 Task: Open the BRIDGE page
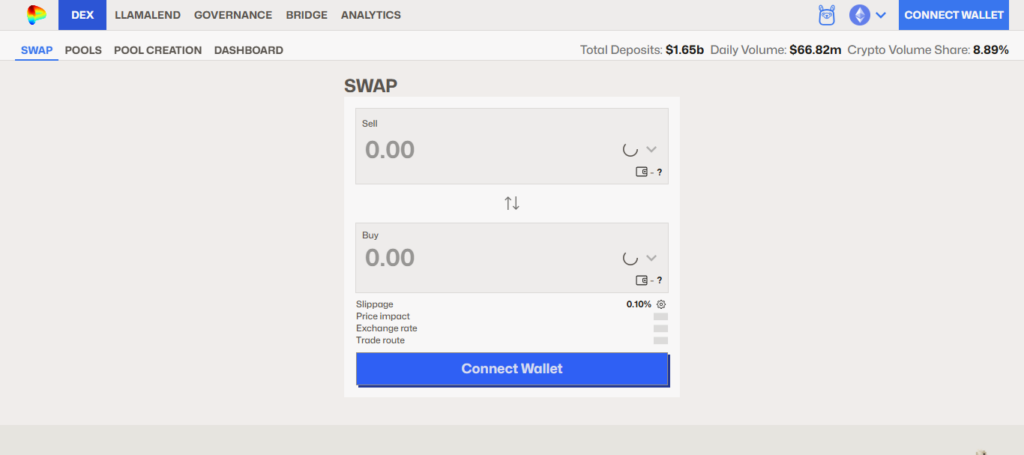point(306,15)
